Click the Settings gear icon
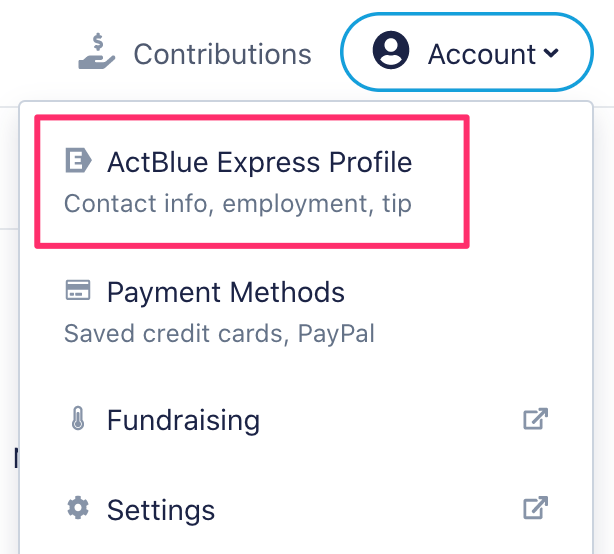614x554 pixels. point(78,508)
